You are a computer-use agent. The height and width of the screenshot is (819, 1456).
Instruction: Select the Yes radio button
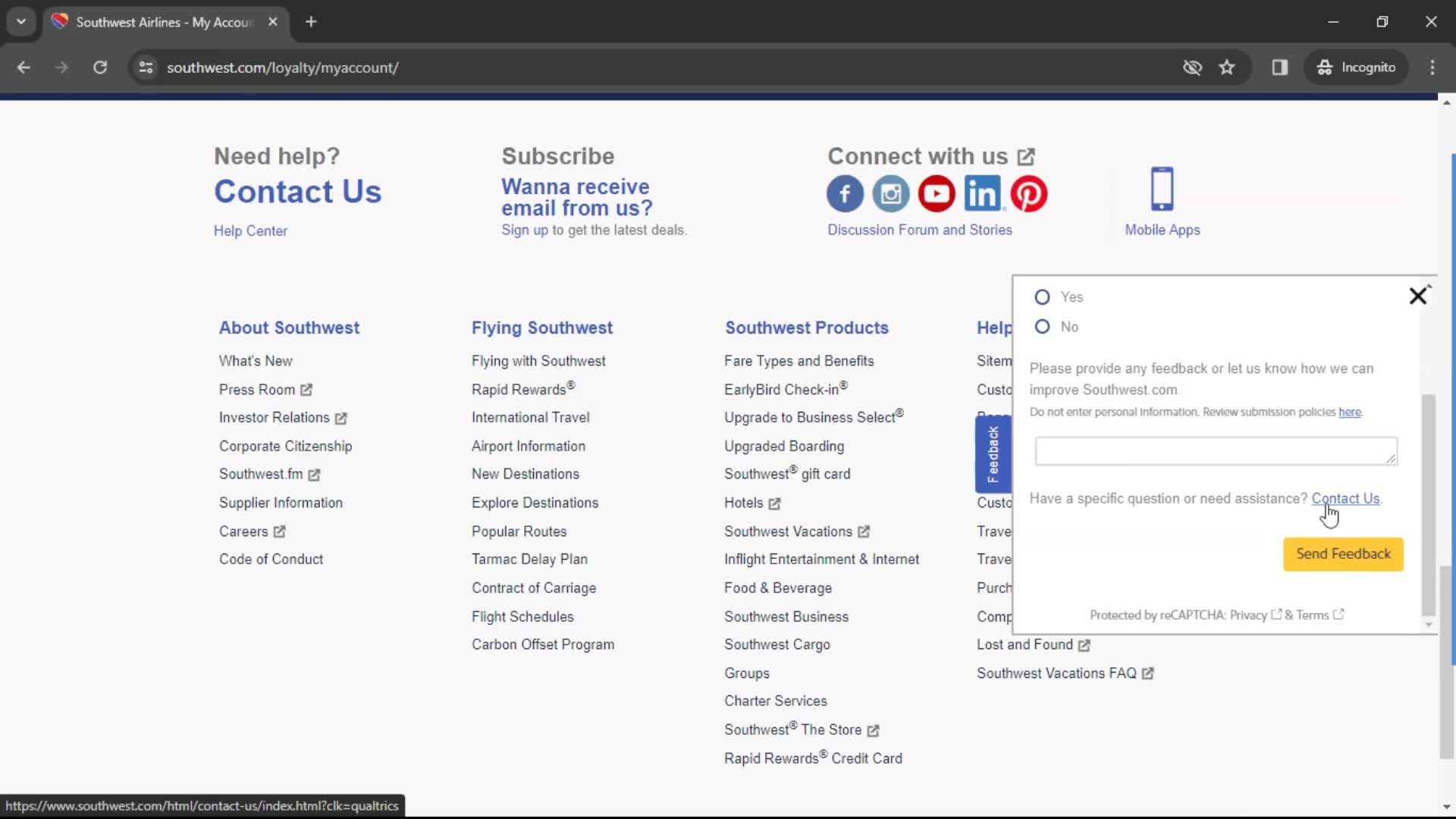pyautogui.click(x=1042, y=297)
